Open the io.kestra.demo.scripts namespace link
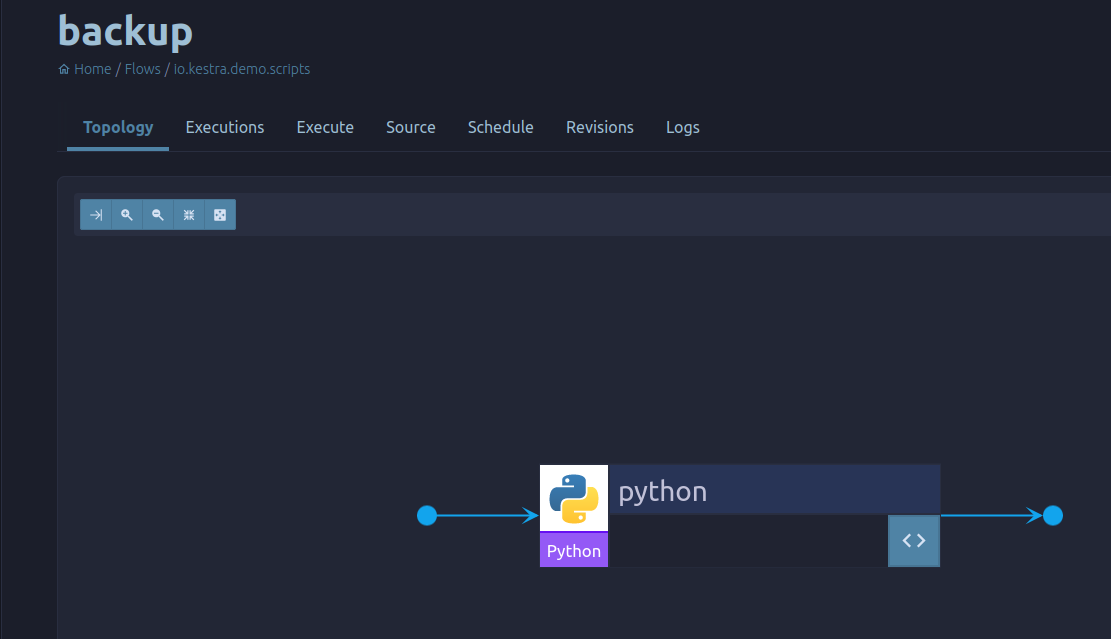Viewport: 1111px width, 639px height. click(242, 69)
